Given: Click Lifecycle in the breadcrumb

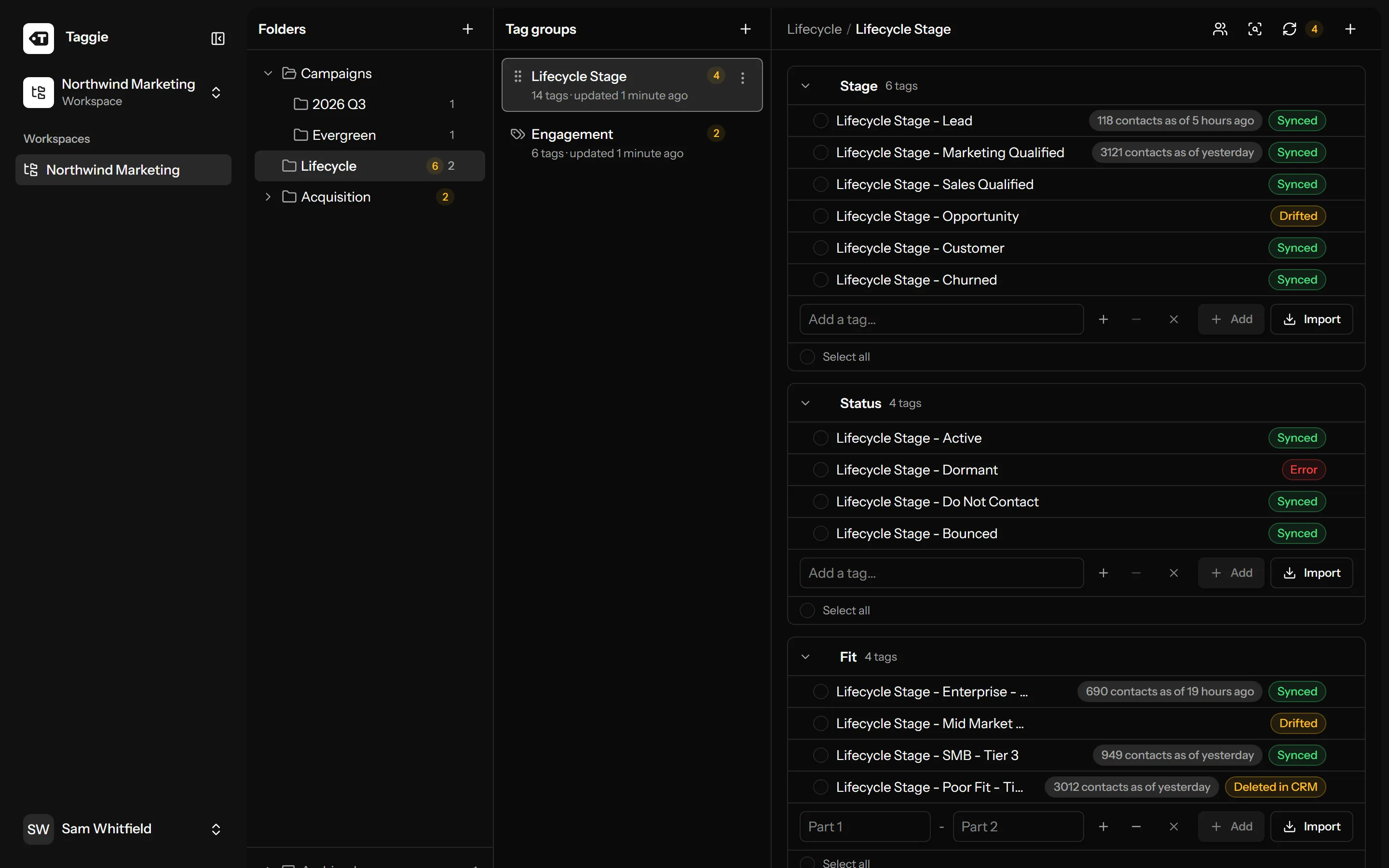Looking at the screenshot, I should click(814, 29).
